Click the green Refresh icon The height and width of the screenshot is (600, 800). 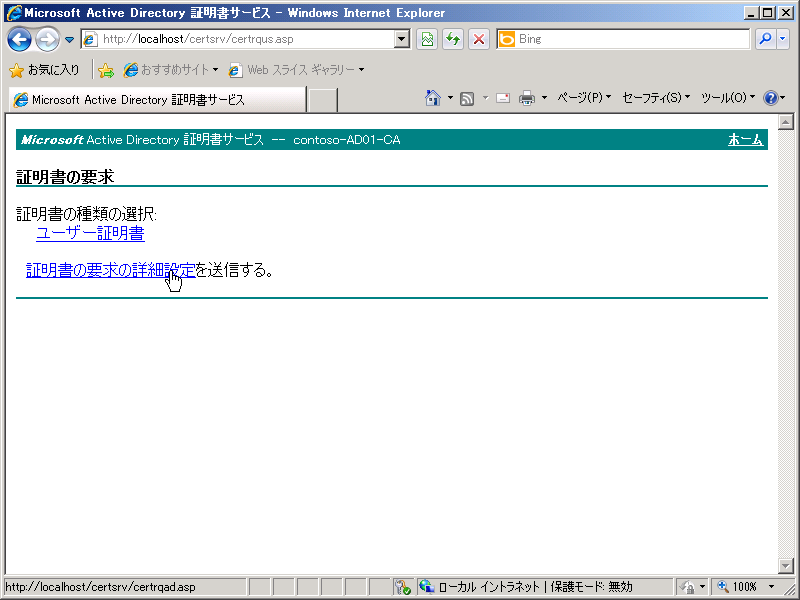tap(453, 39)
